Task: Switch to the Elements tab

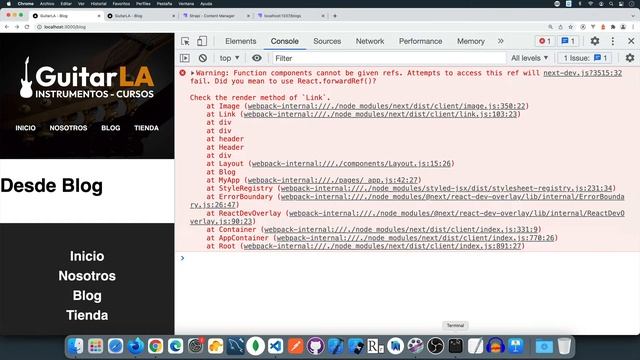Action: [240, 41]
